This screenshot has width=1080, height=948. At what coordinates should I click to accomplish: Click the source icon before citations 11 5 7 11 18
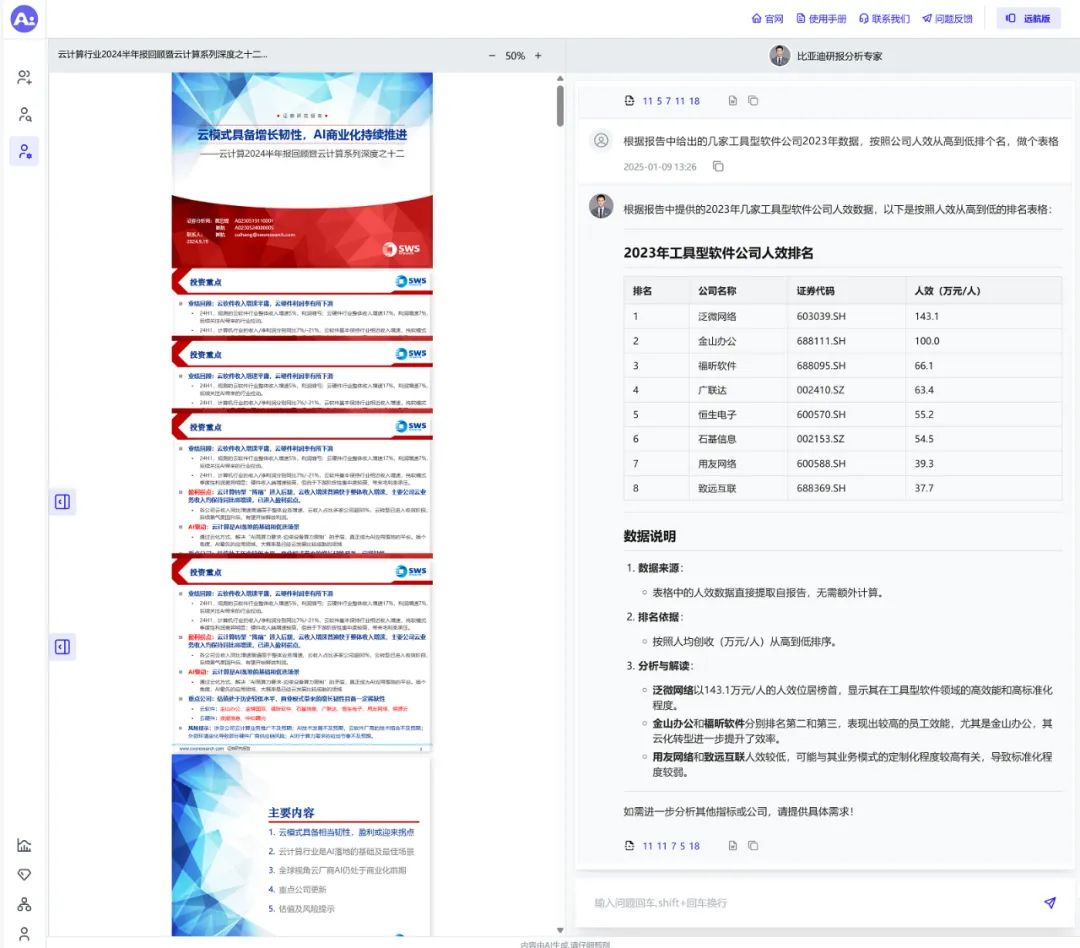pos(629,101)
